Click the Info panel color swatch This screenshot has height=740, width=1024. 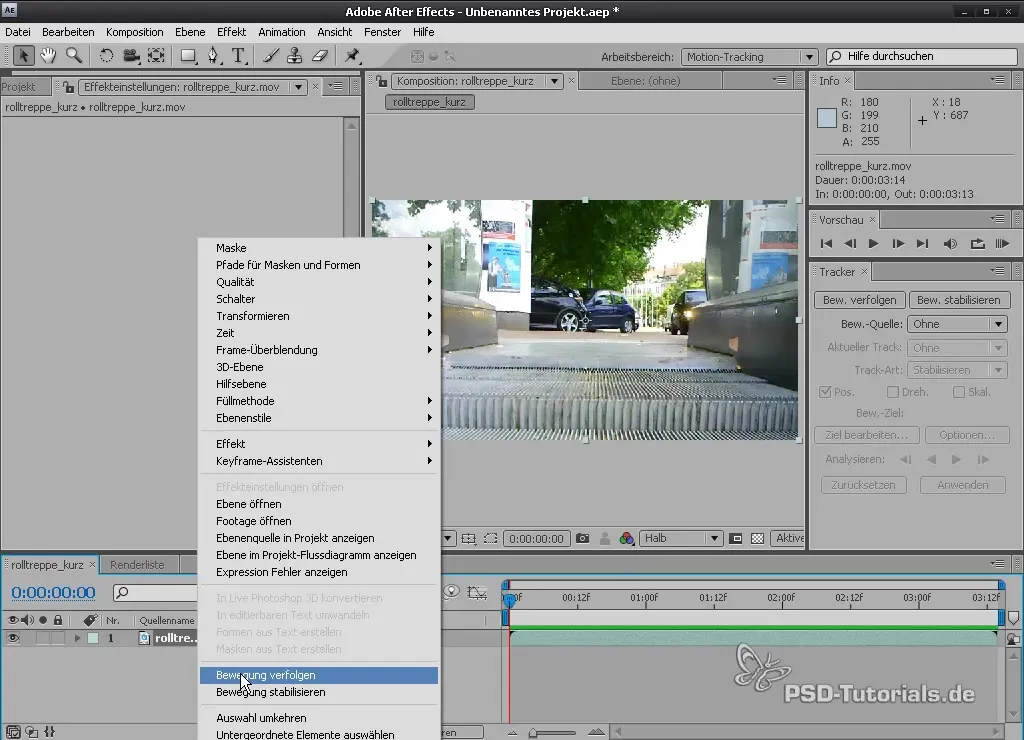coord(826,118)
